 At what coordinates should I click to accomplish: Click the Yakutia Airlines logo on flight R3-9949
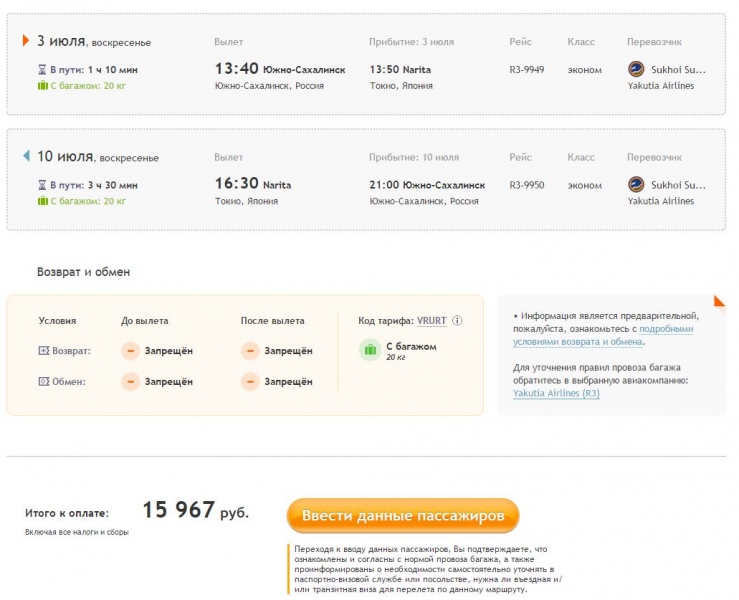pos(636,70)
